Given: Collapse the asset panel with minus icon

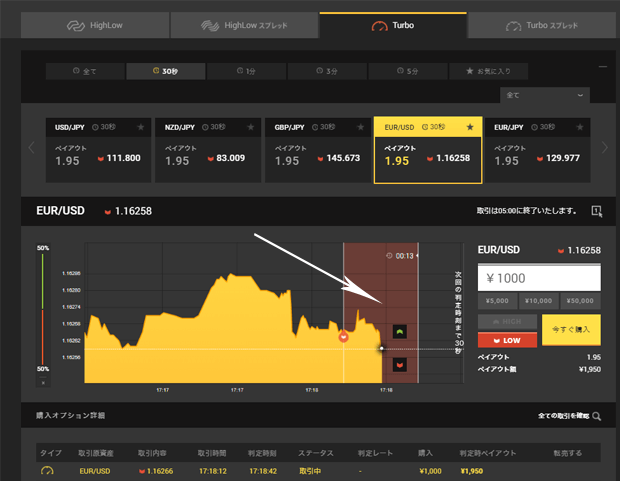Looking at the screenshot, I should [603, 66].
